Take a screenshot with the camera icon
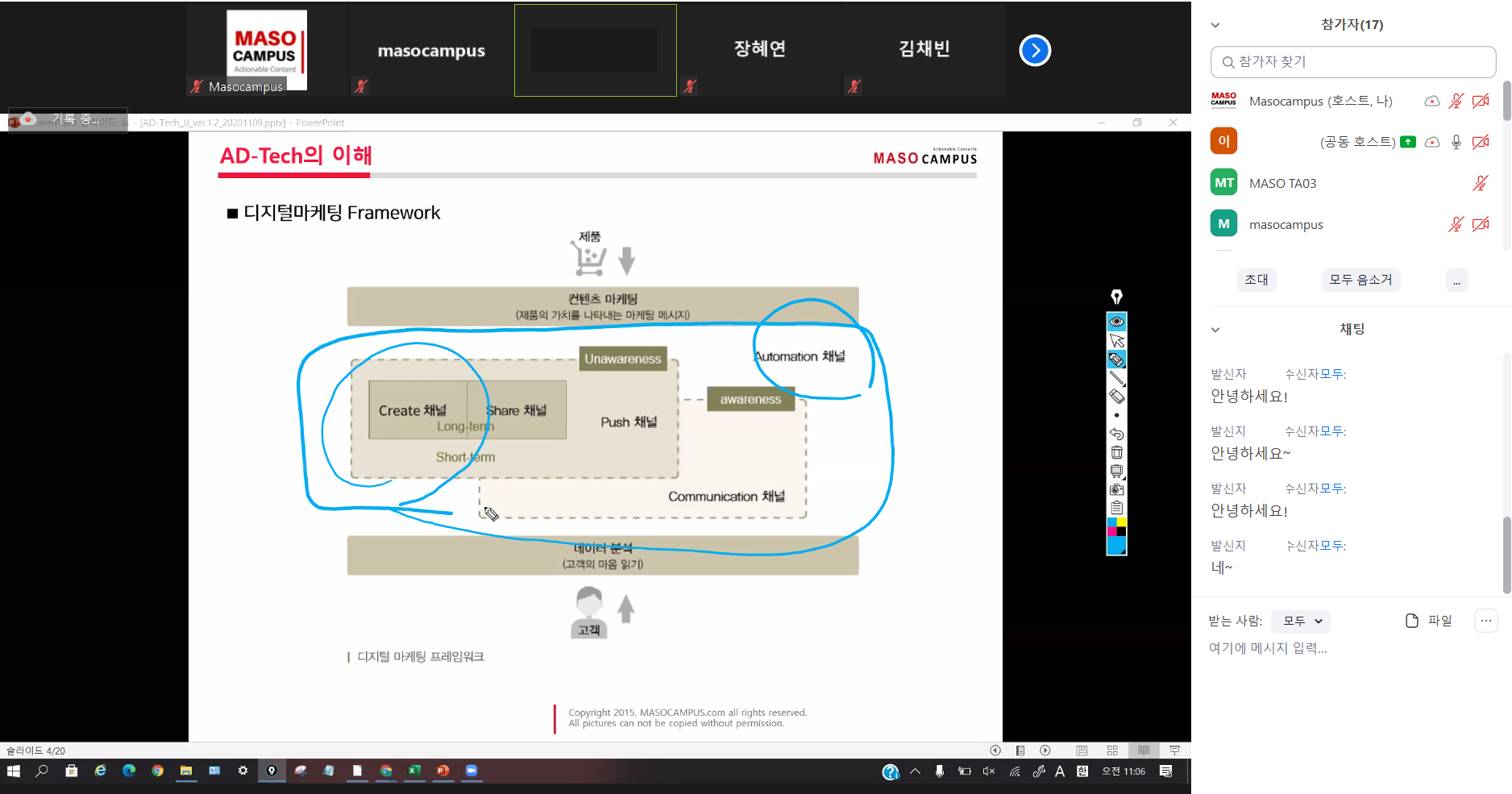 tap(1116, 489)
